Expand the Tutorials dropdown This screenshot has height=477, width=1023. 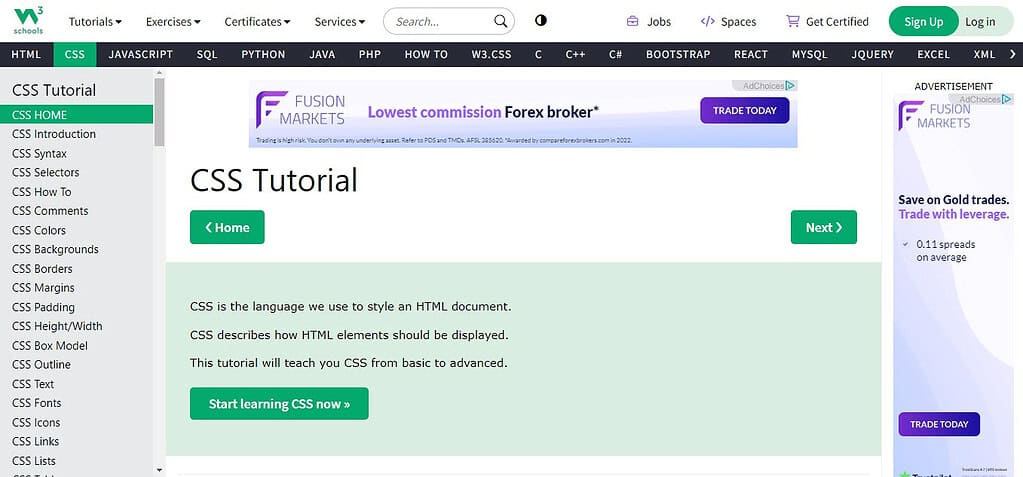click(x=95, y=22)
